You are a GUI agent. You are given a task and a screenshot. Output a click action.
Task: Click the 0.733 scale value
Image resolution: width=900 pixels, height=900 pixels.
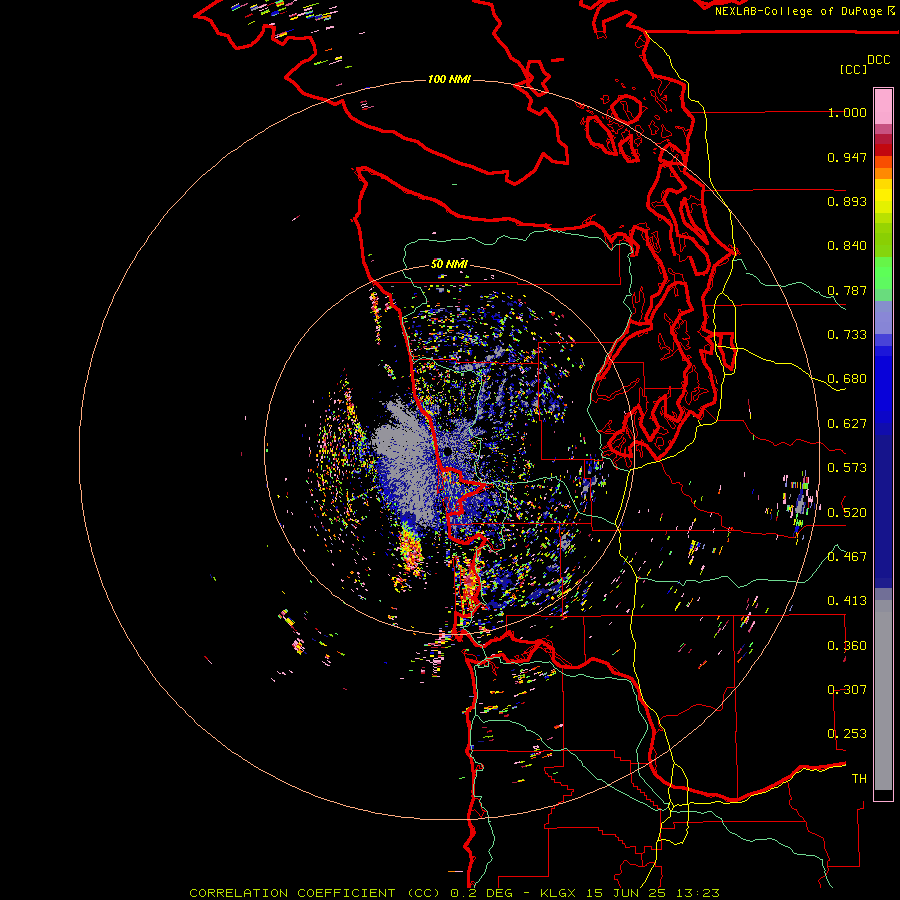click(x=847, y=335)
